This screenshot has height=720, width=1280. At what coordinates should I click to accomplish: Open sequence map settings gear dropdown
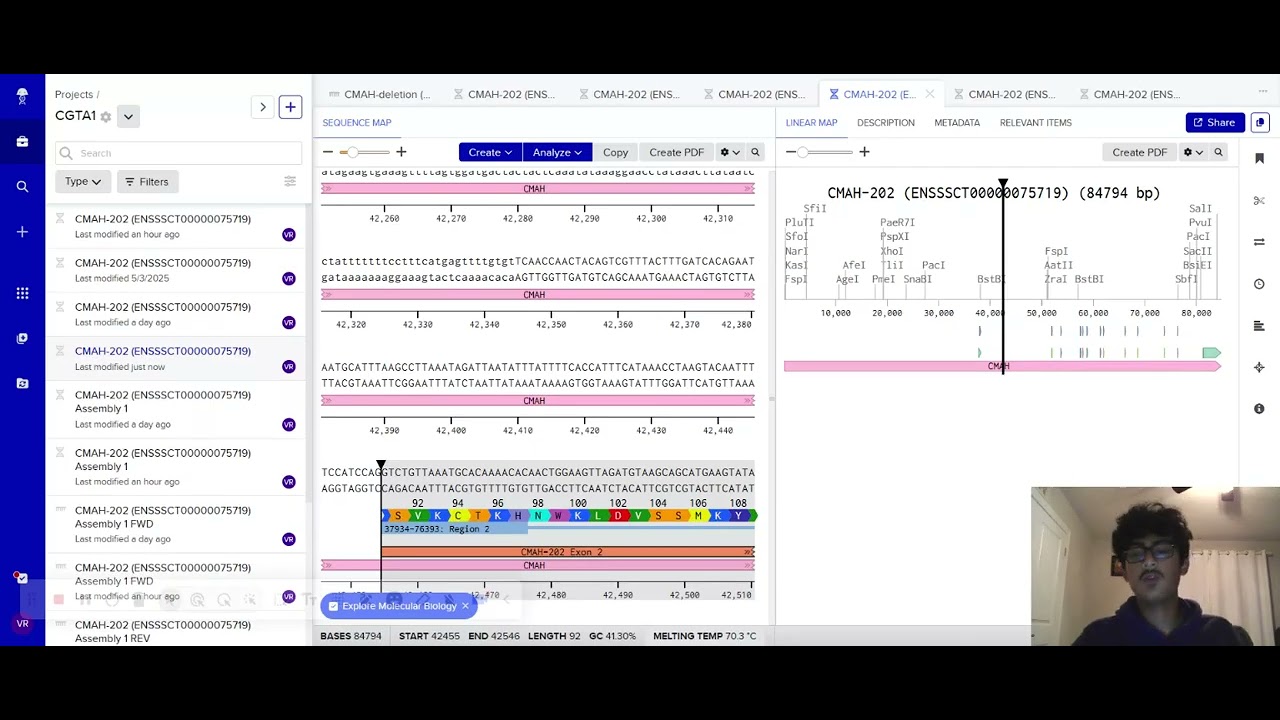[x=730, y=152]
